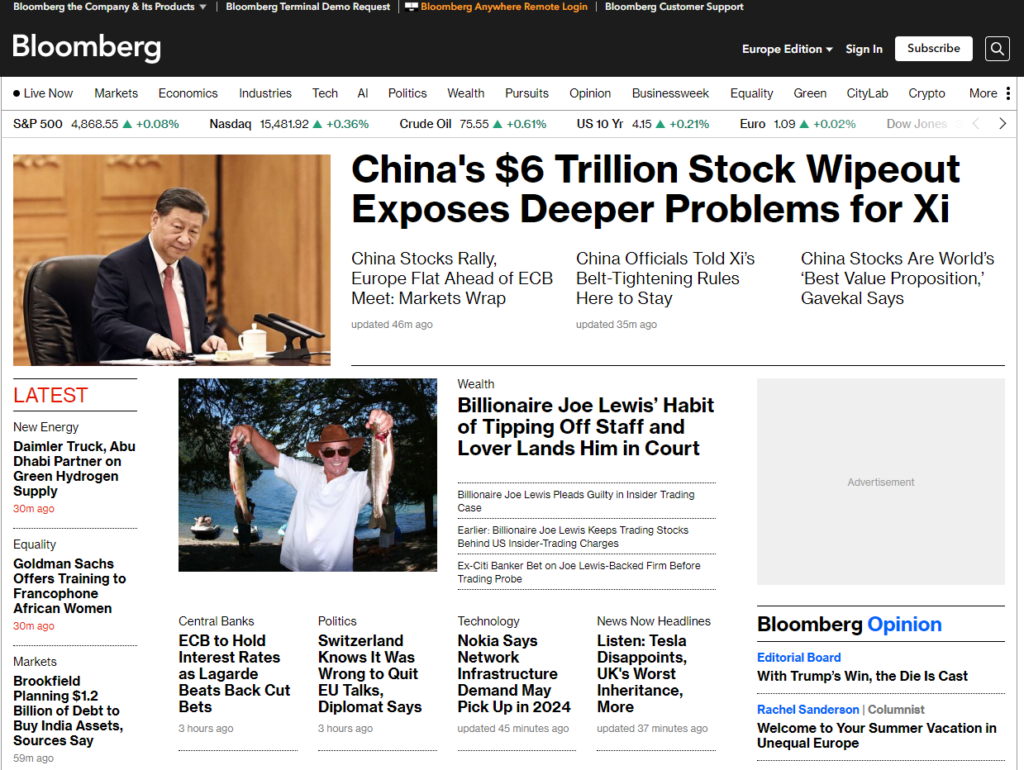Click the Technology category label above Nokia
This screenshot has height=770, width=1024.
(488, 621)
